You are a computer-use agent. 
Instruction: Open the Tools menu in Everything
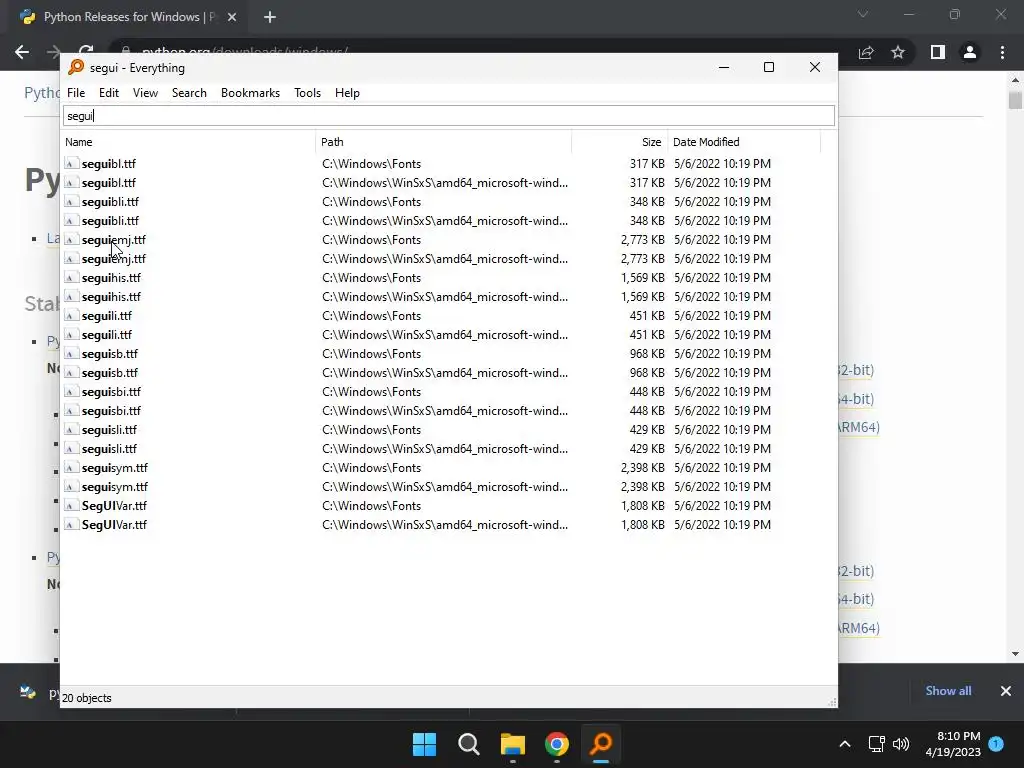coord(307,93)
